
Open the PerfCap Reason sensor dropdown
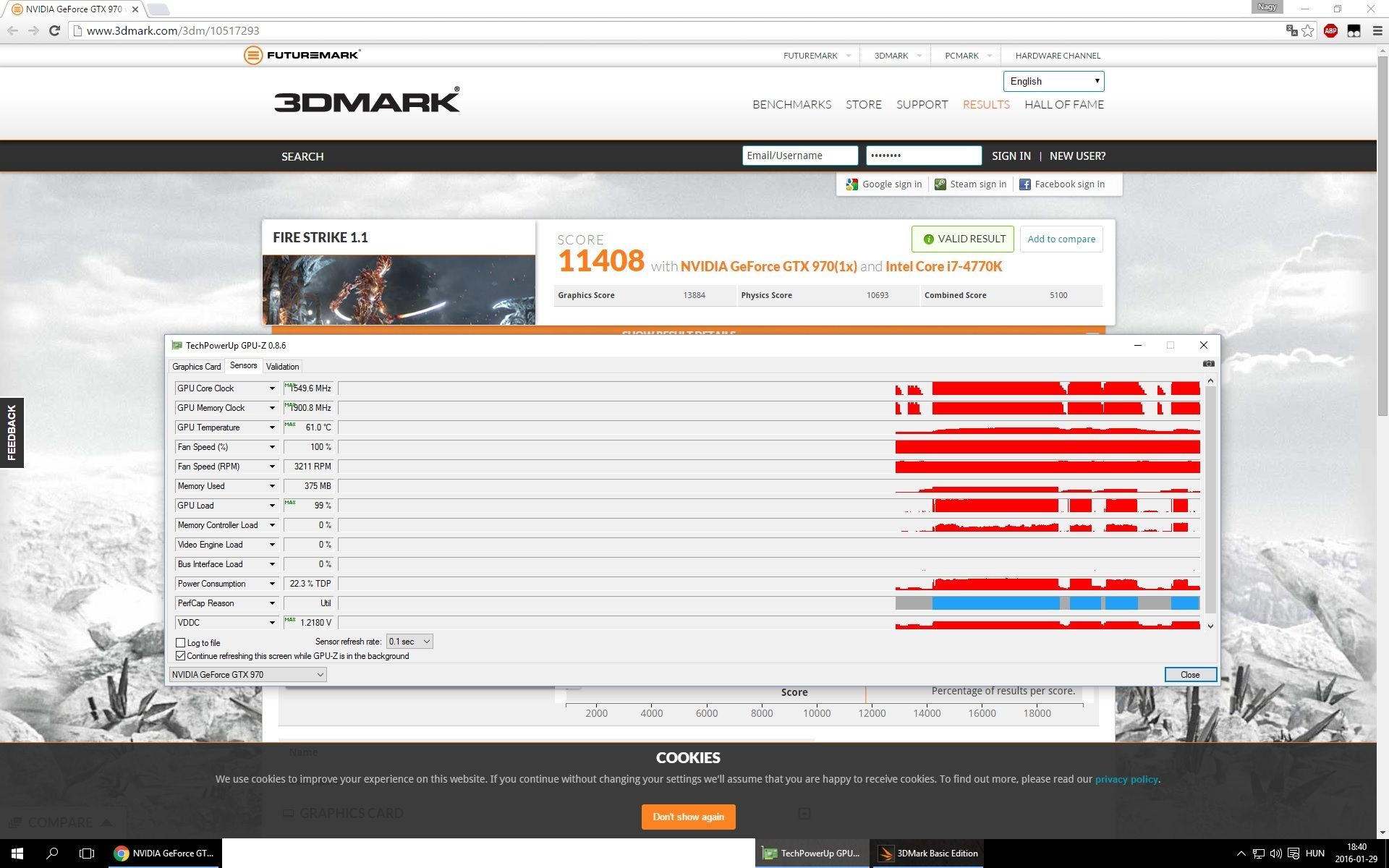(272, 603)
